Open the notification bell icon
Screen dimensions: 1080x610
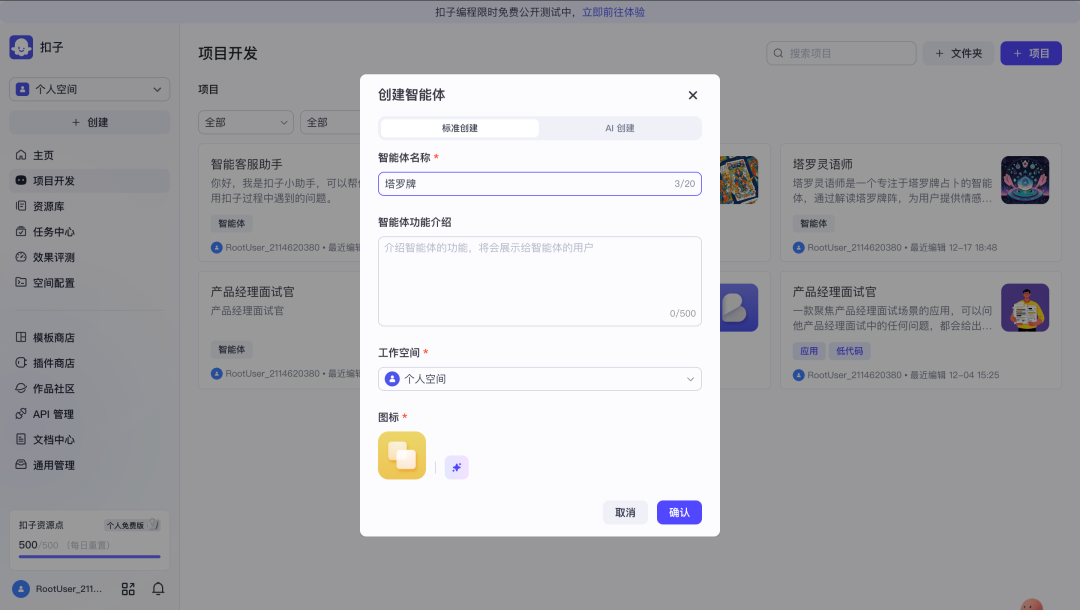pos(158,589)
